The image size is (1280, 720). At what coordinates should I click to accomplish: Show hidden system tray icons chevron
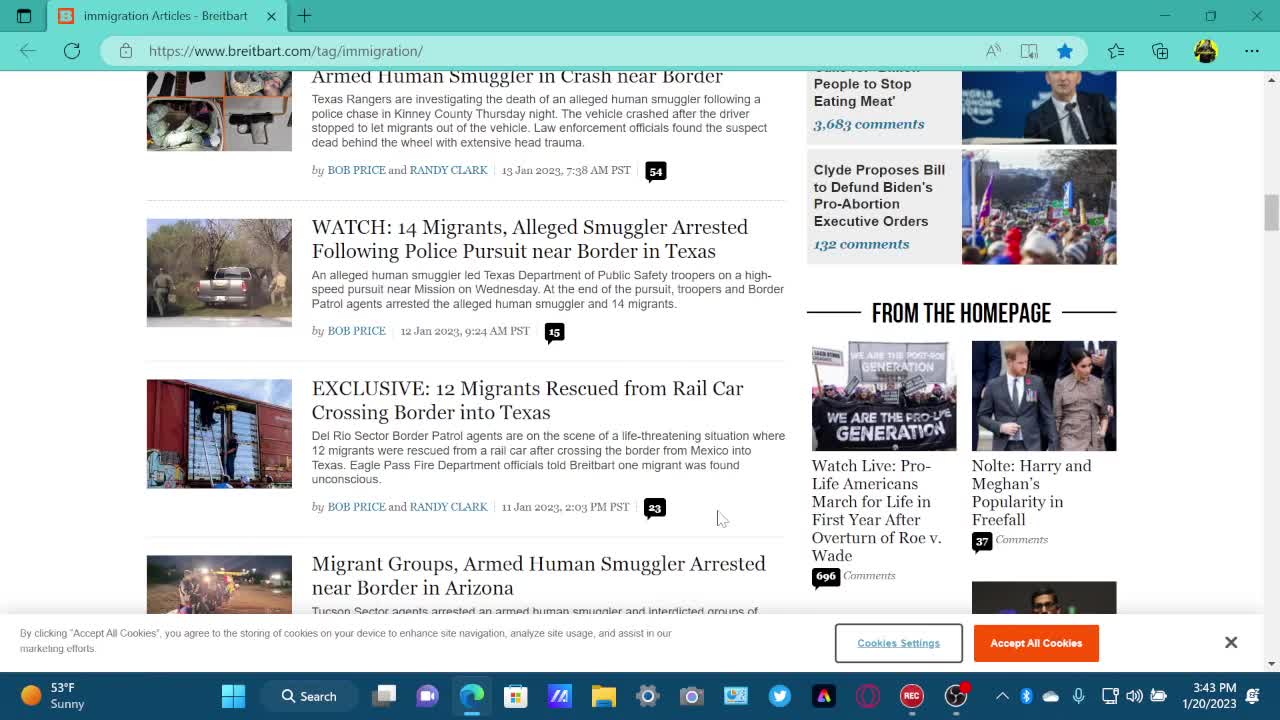[x=1002, y=696]
